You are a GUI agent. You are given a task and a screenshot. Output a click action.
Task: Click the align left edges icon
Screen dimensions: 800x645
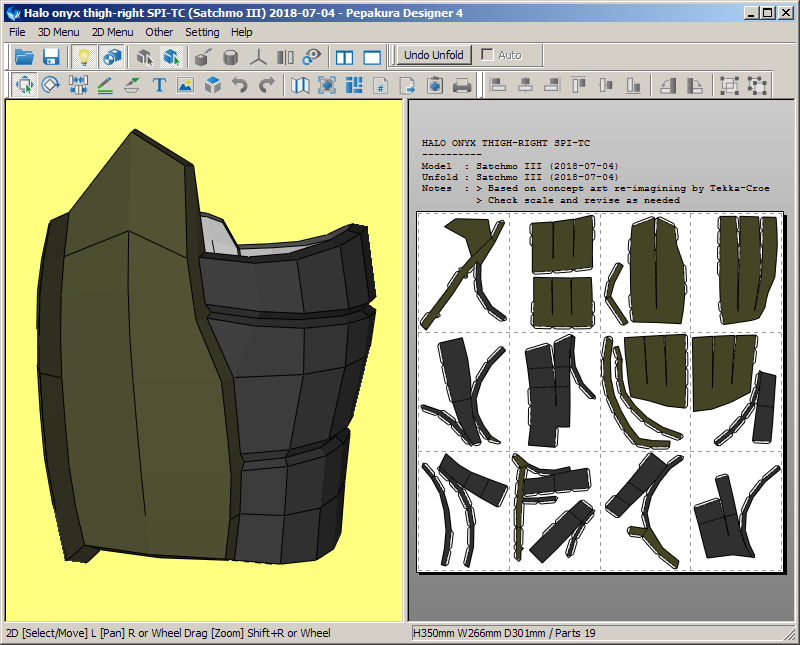[498, 86]
